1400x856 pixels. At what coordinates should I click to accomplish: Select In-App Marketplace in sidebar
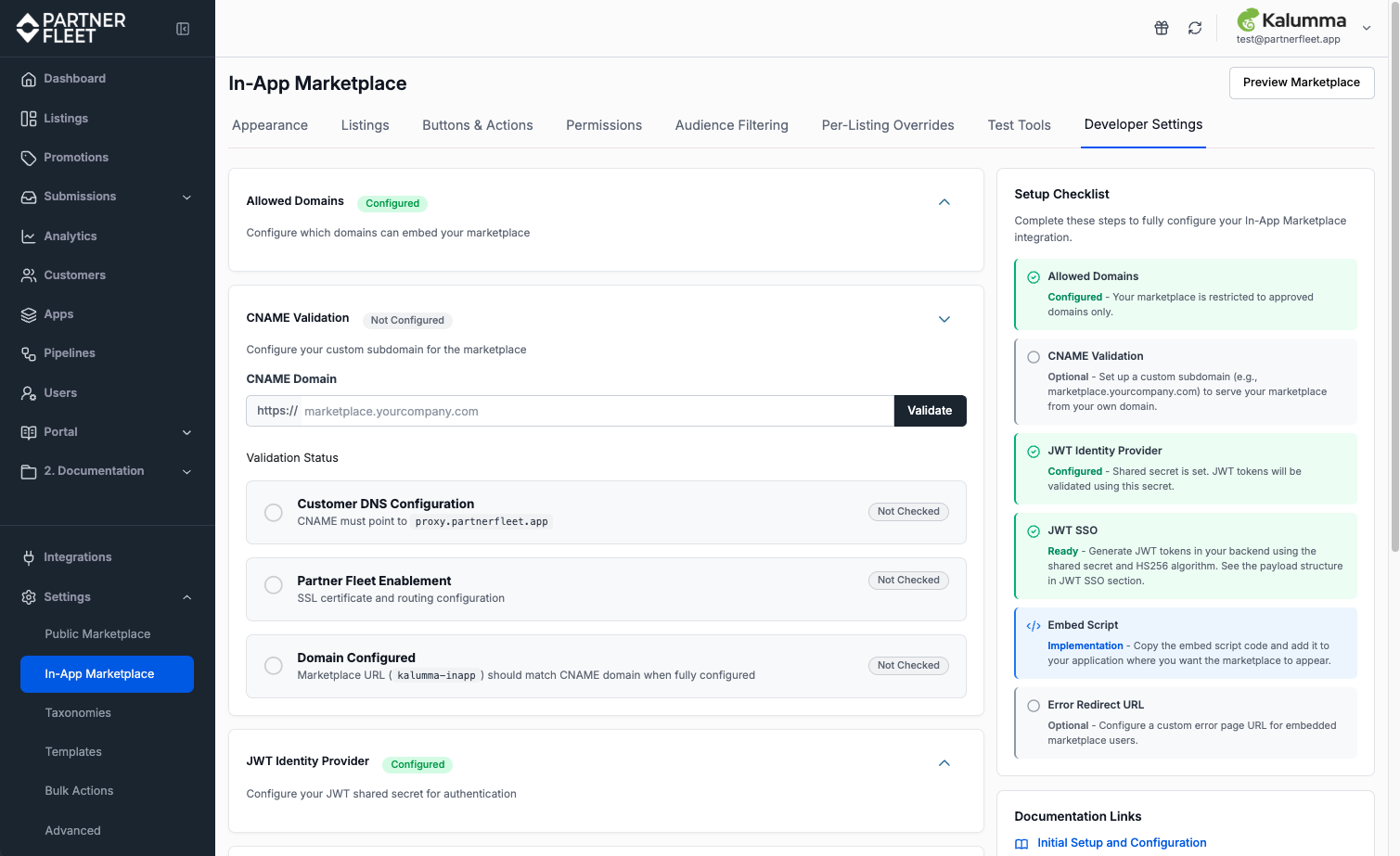(x=107, y=674)
